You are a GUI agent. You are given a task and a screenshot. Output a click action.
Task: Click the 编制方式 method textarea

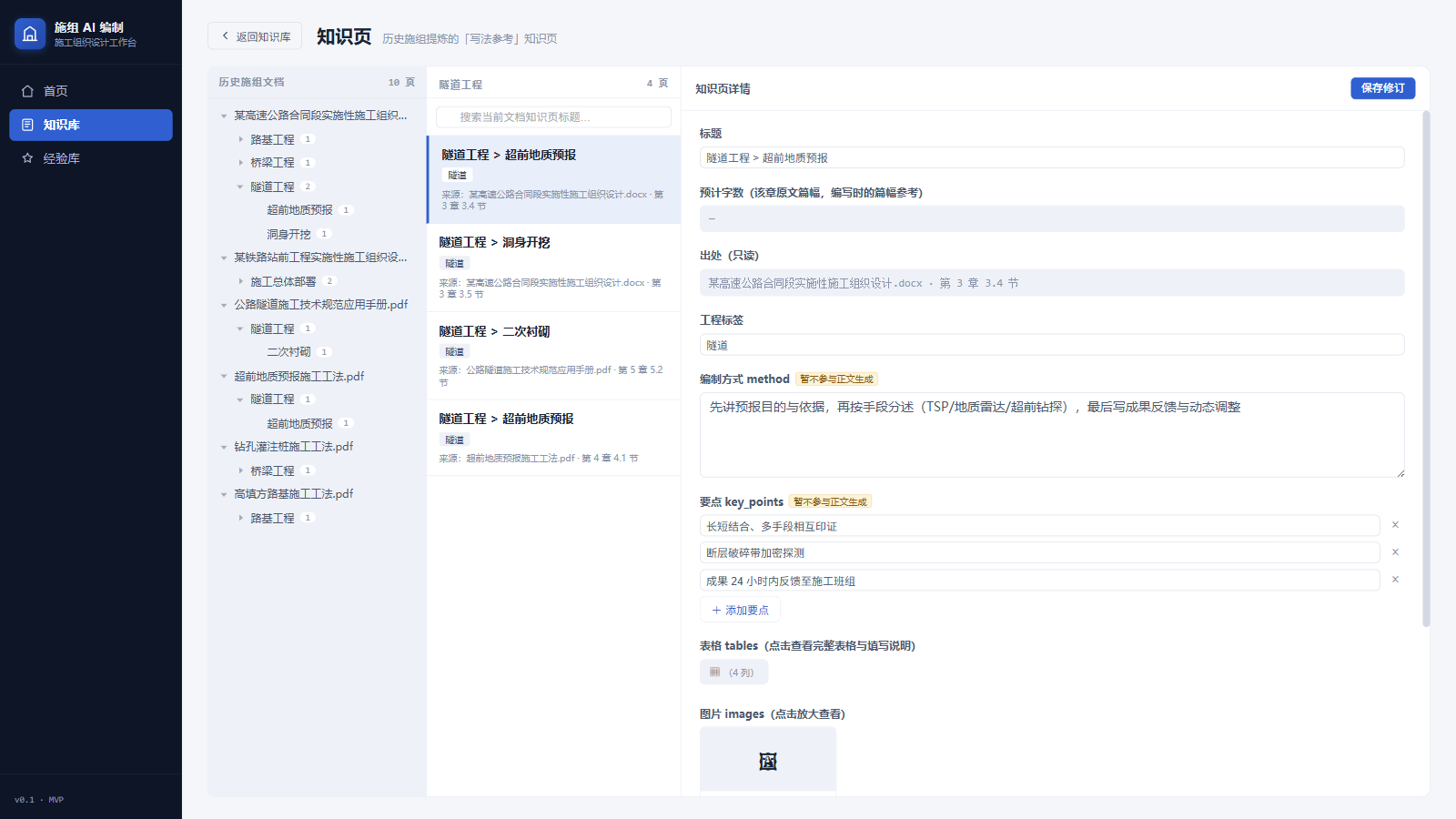click(x=1052, y=435)
